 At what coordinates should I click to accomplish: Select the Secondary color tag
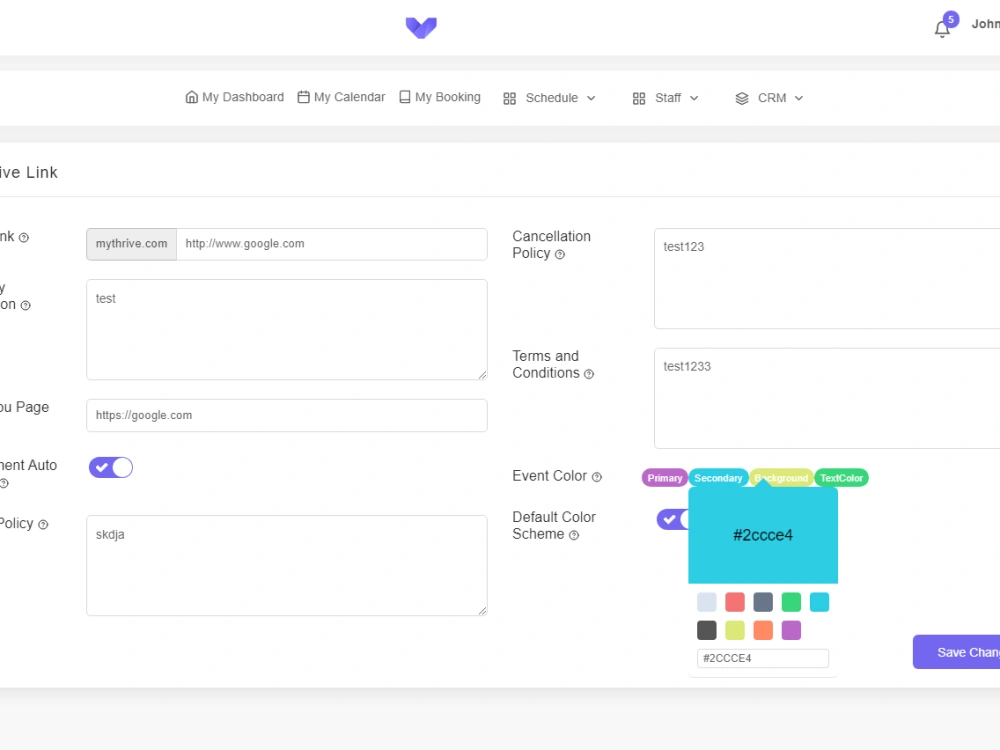(718, 478)
